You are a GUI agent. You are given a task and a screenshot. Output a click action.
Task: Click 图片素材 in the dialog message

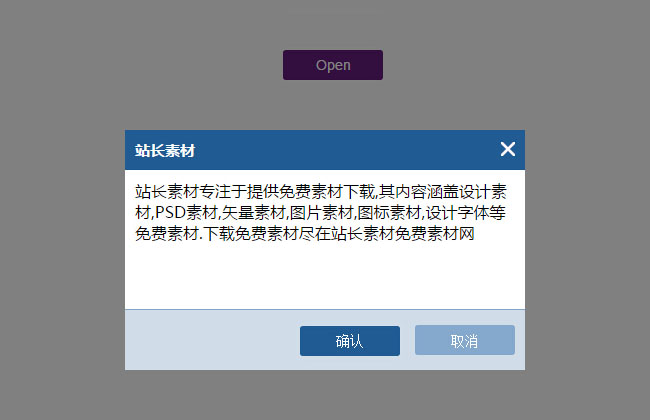[321, 213]
